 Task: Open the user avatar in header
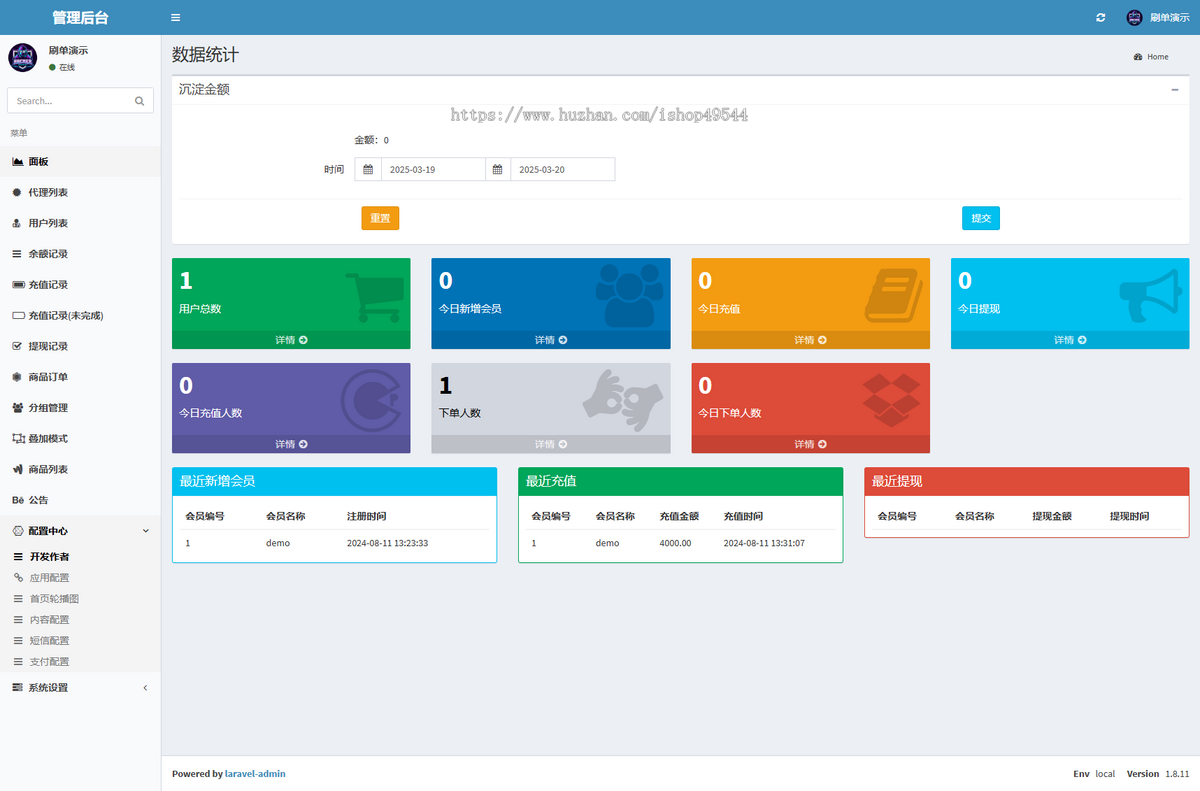[x=1134, y=17]
